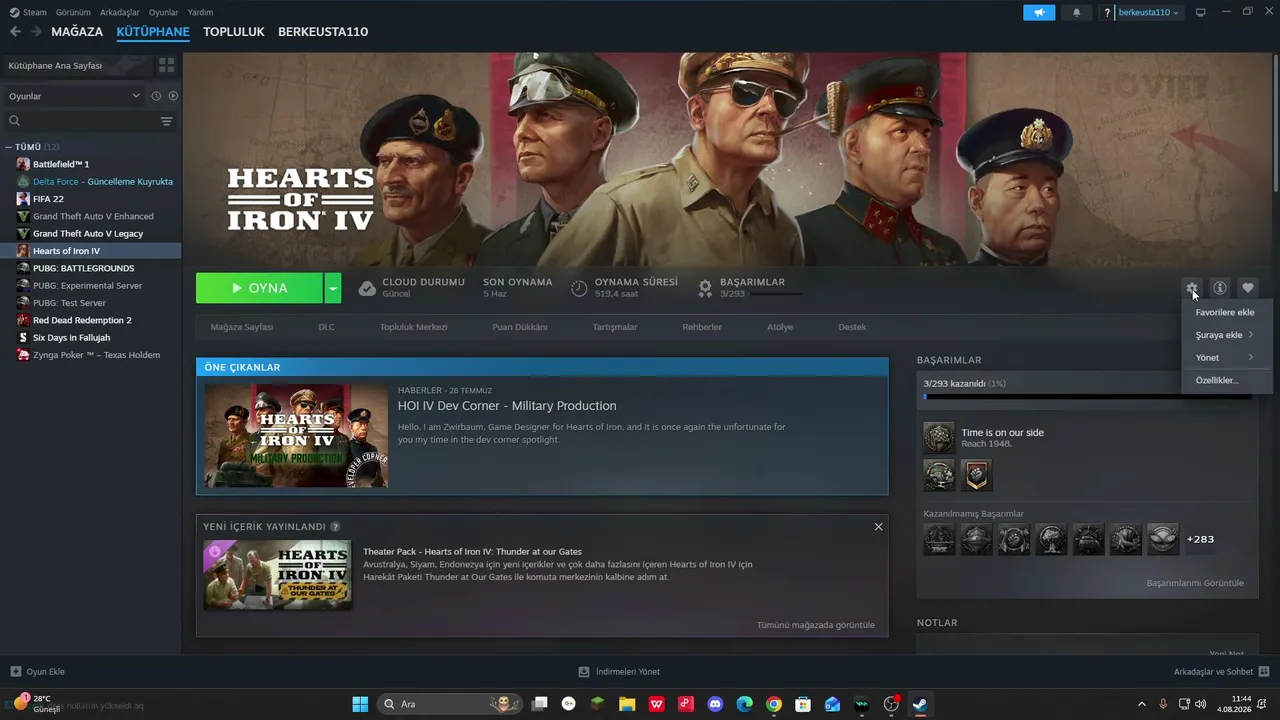Go forward with the right arrow
1280x720 pixels.
[36, 32]
